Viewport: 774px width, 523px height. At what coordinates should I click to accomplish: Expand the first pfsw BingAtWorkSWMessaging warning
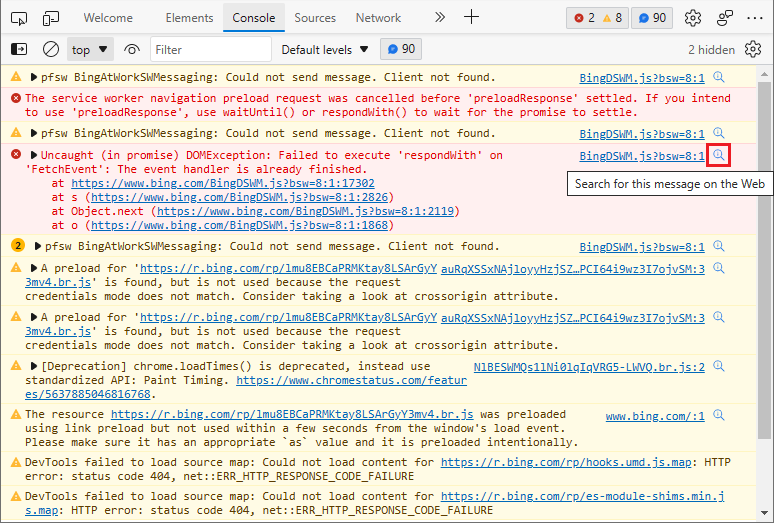point(34,77)
